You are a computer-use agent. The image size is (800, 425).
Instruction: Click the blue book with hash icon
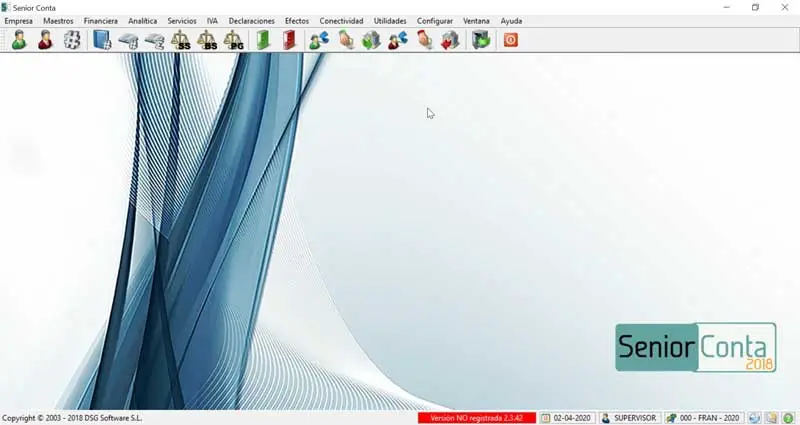(x=102, y=40)
